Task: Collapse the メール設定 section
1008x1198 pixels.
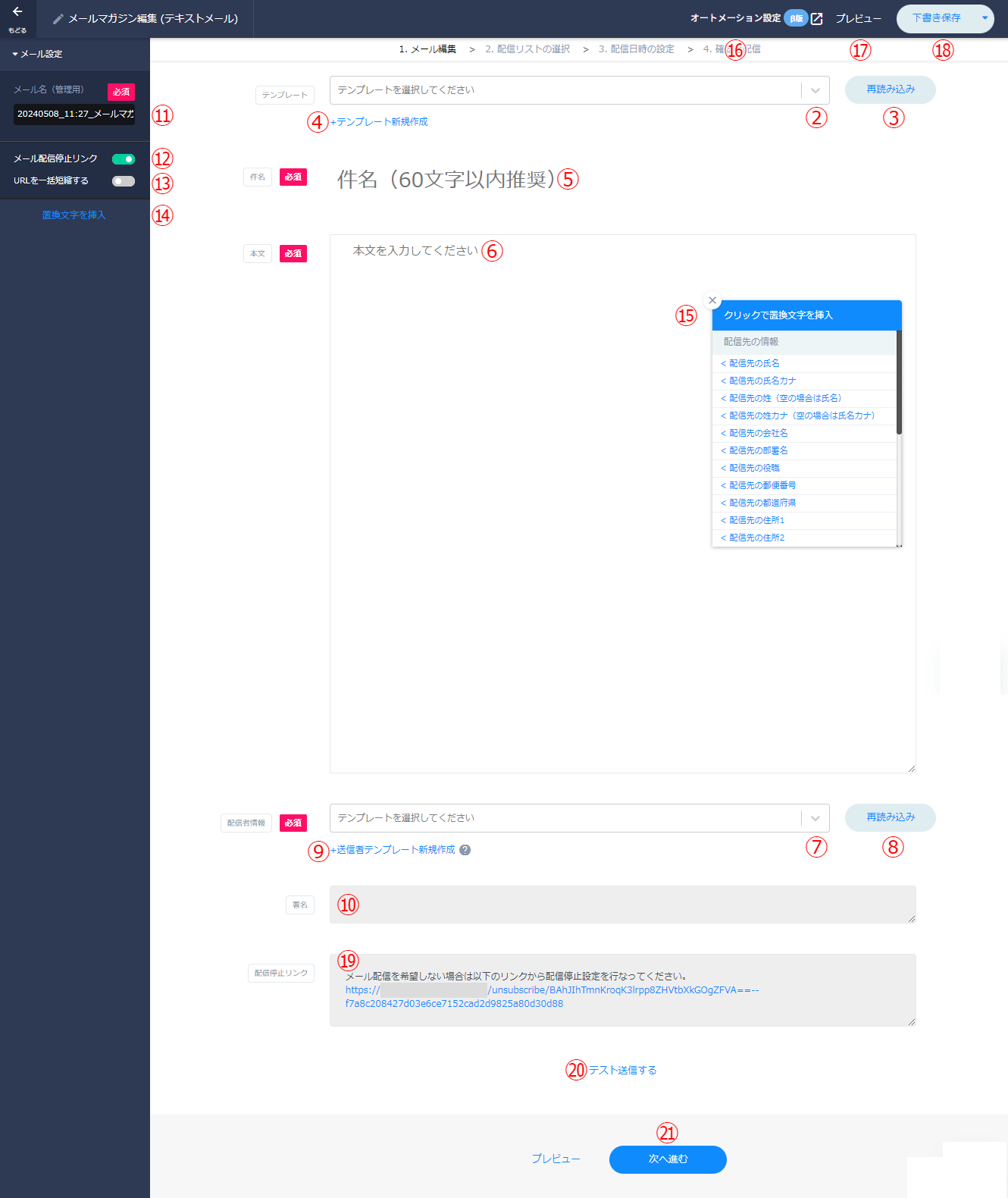Action: click(38, 54)
